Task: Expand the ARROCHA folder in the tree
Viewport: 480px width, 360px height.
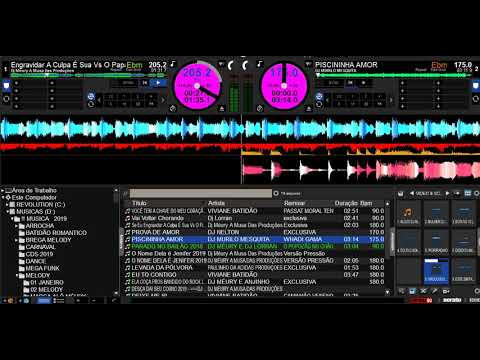Action: pos(16,226)
